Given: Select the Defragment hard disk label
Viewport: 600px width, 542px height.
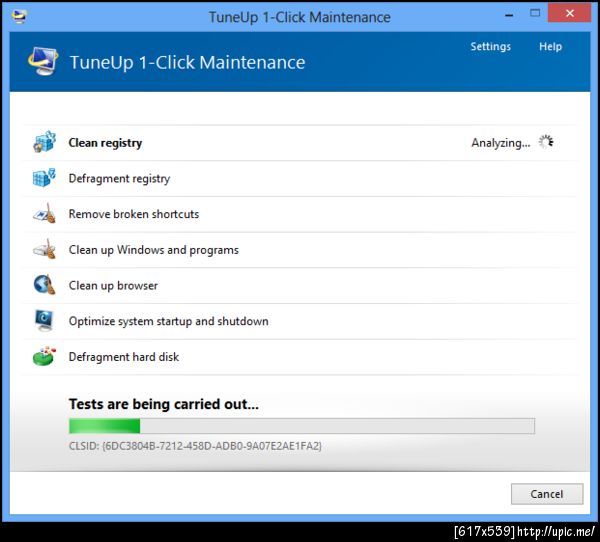Looking at the screenshot, I should [124, 357].
